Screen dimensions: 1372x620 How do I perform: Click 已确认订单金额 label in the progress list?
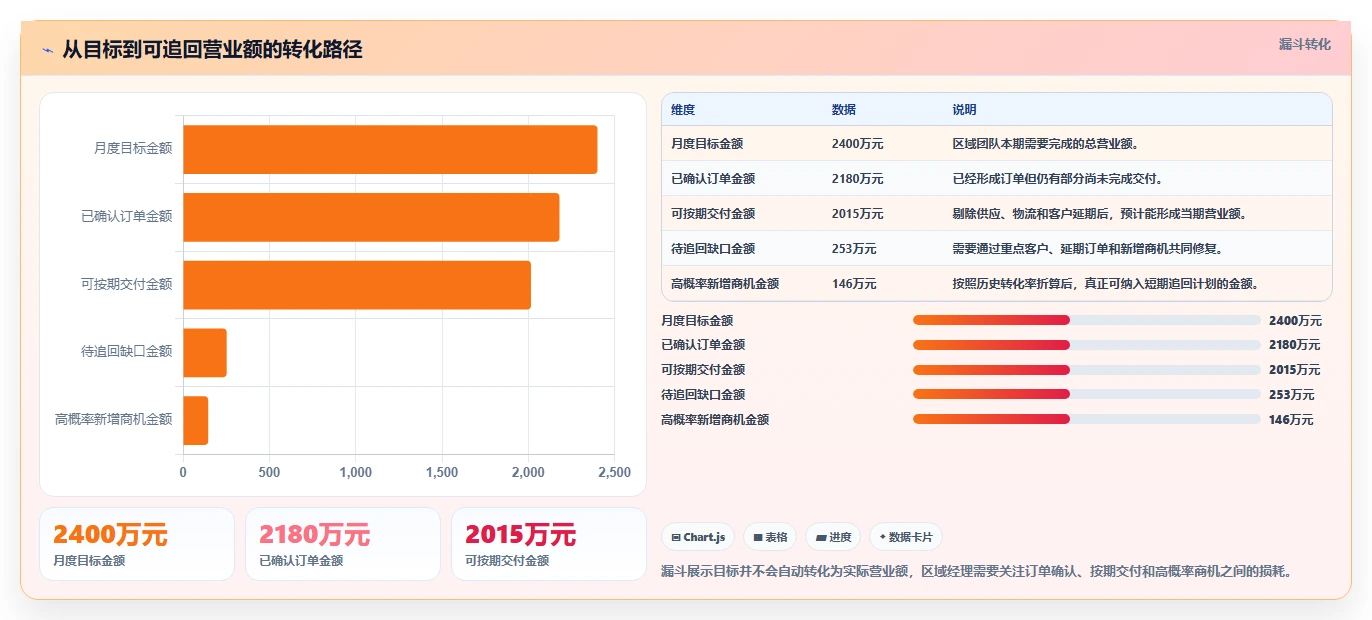point(703,345)
